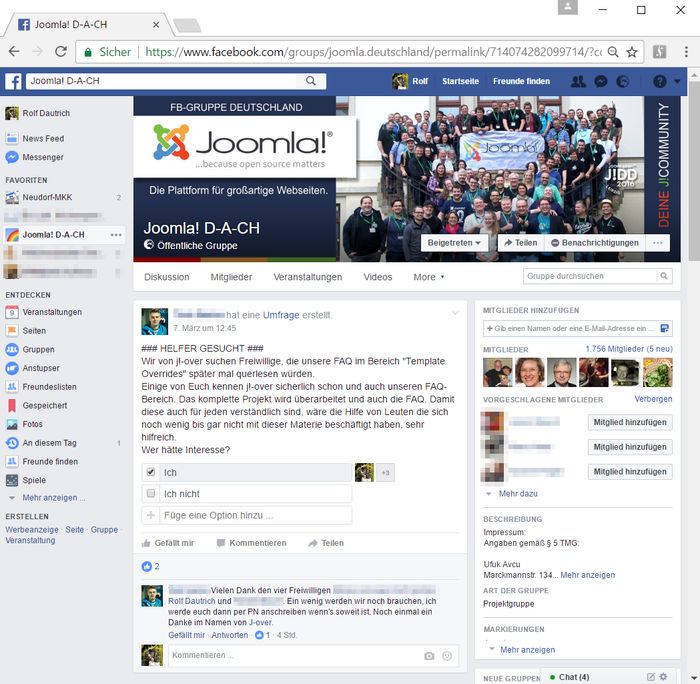Open the Veranstaltungen group tab
This screenshot has height=684, width=700.
307,277
